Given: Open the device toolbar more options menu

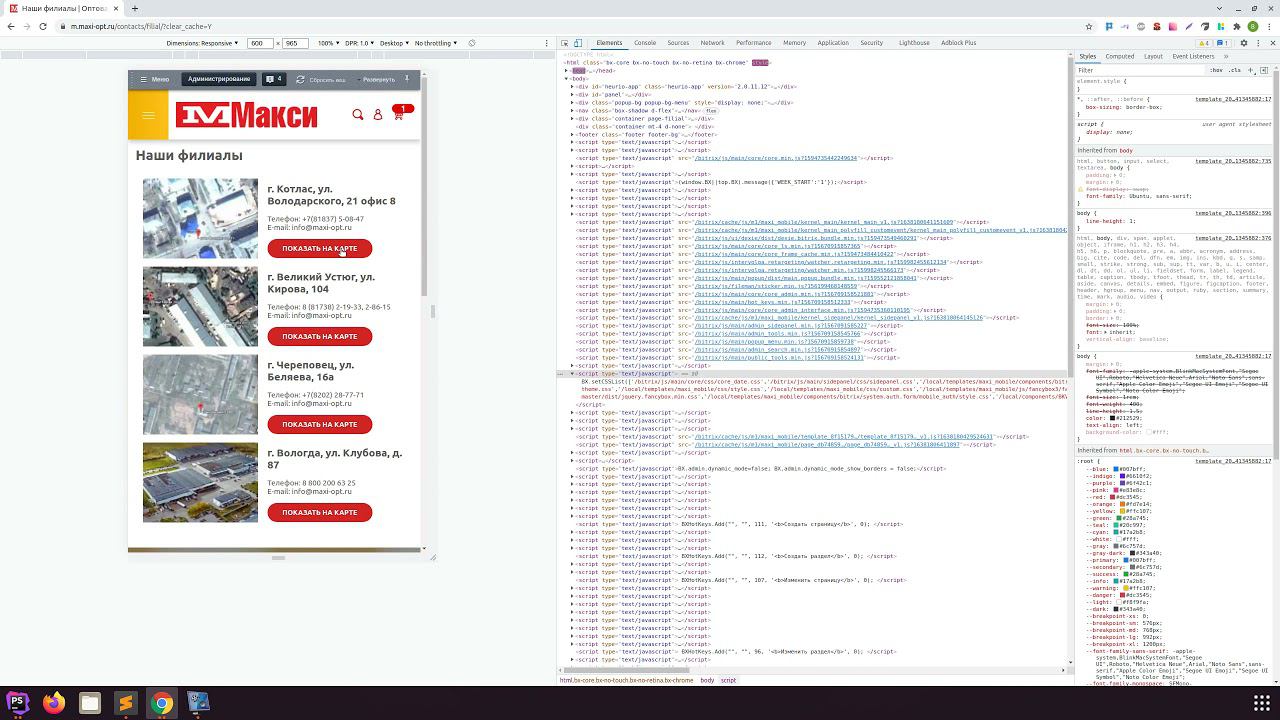Looking at the screenshot, I should point(546,43).
